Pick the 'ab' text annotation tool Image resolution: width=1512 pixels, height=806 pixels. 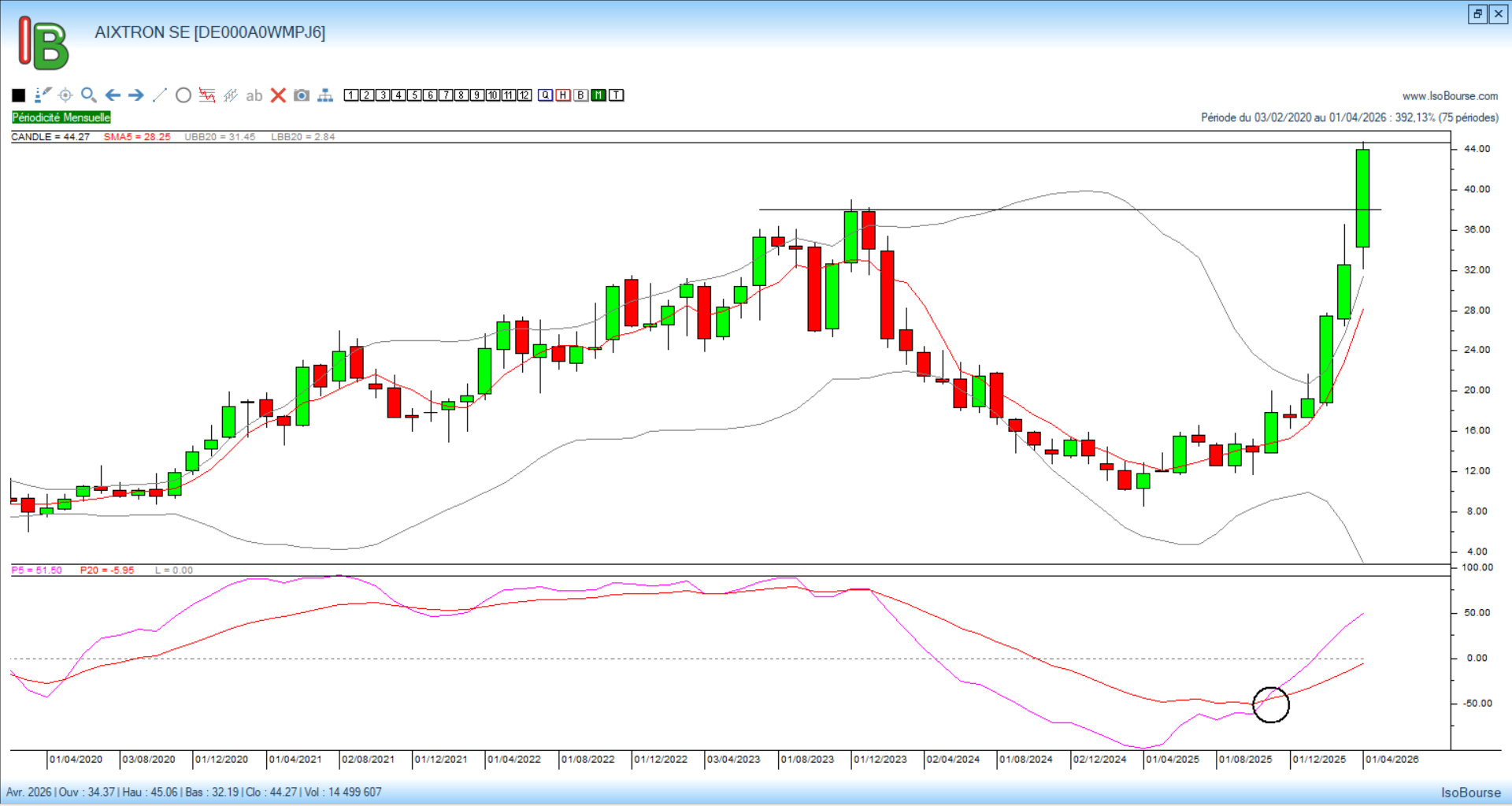pyautogui.click(x=254, y=95)
